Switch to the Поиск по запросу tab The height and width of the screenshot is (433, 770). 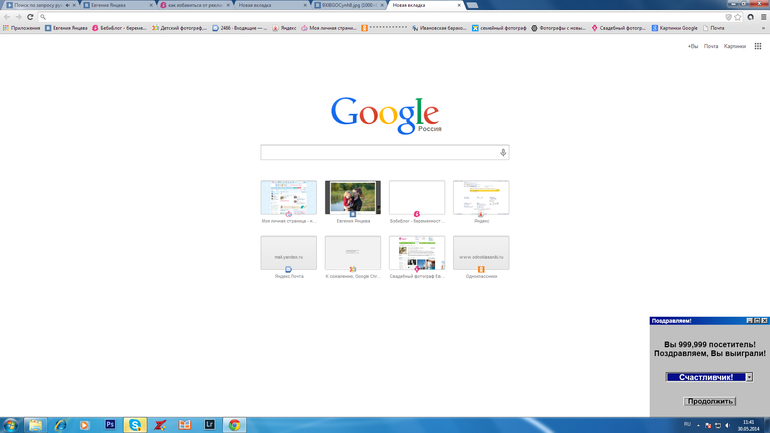click(35, 5)
